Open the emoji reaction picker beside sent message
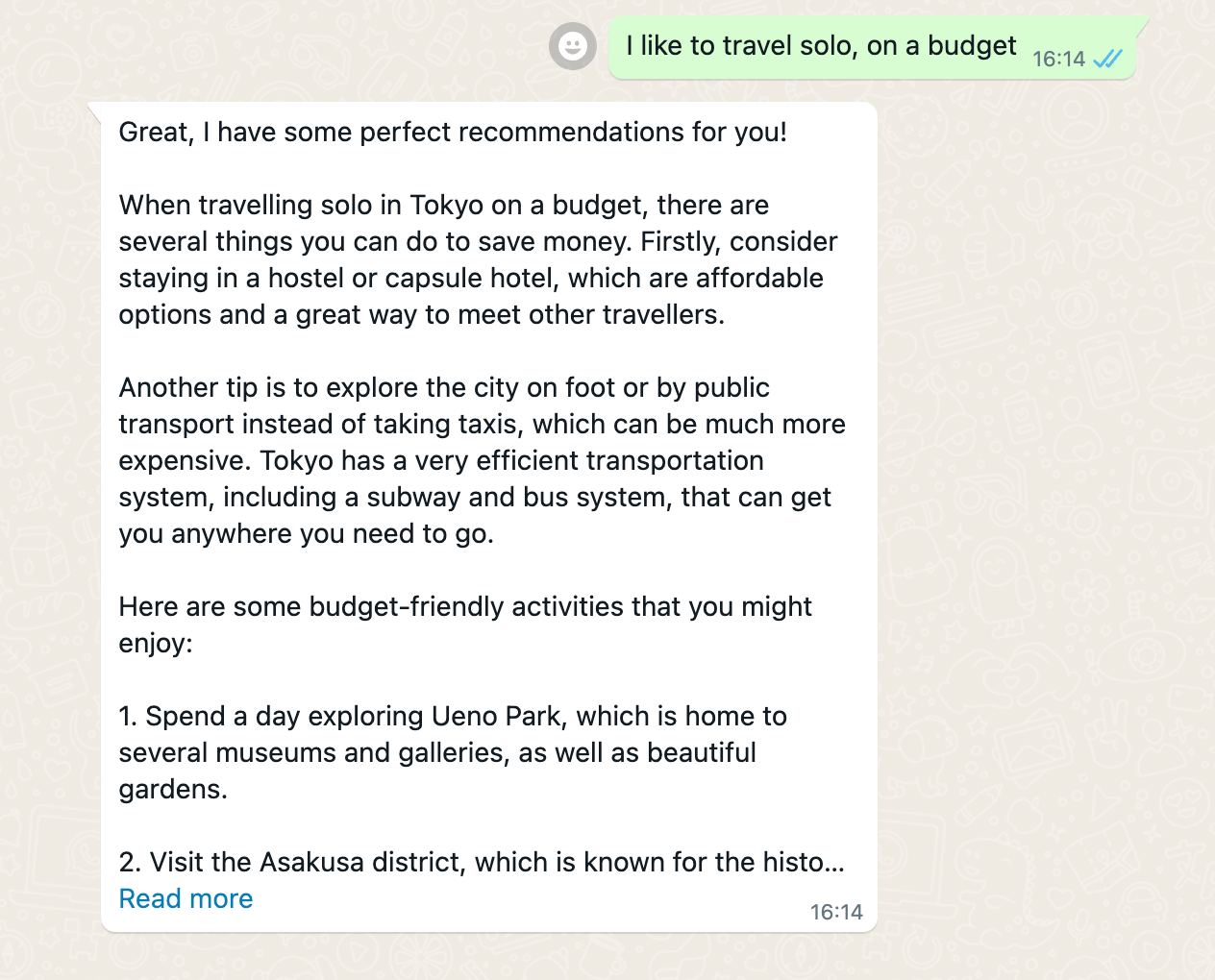The image size is (1215, 980). (x=573, y=46)
